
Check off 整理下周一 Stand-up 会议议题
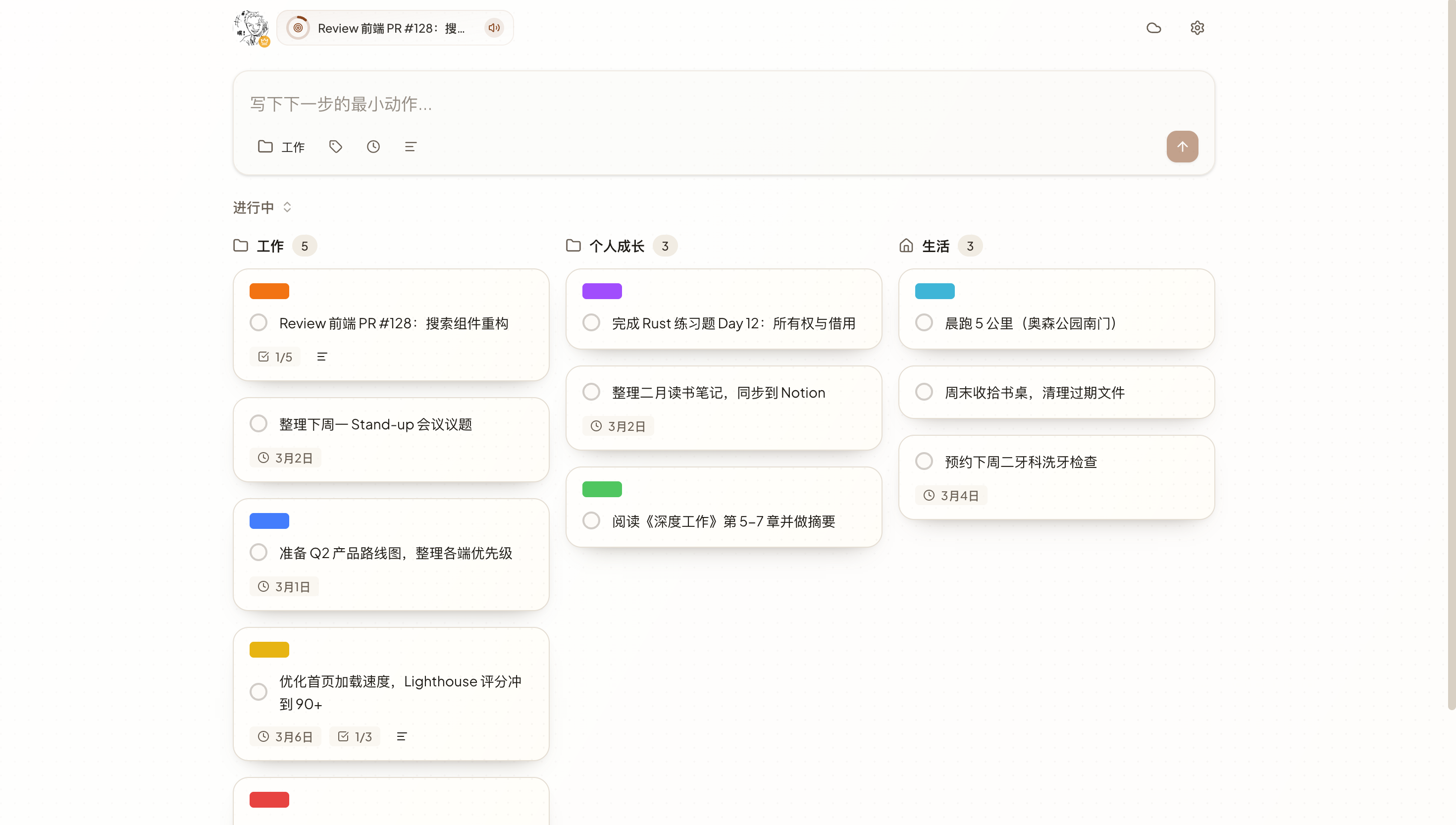(x=259, y=423)
